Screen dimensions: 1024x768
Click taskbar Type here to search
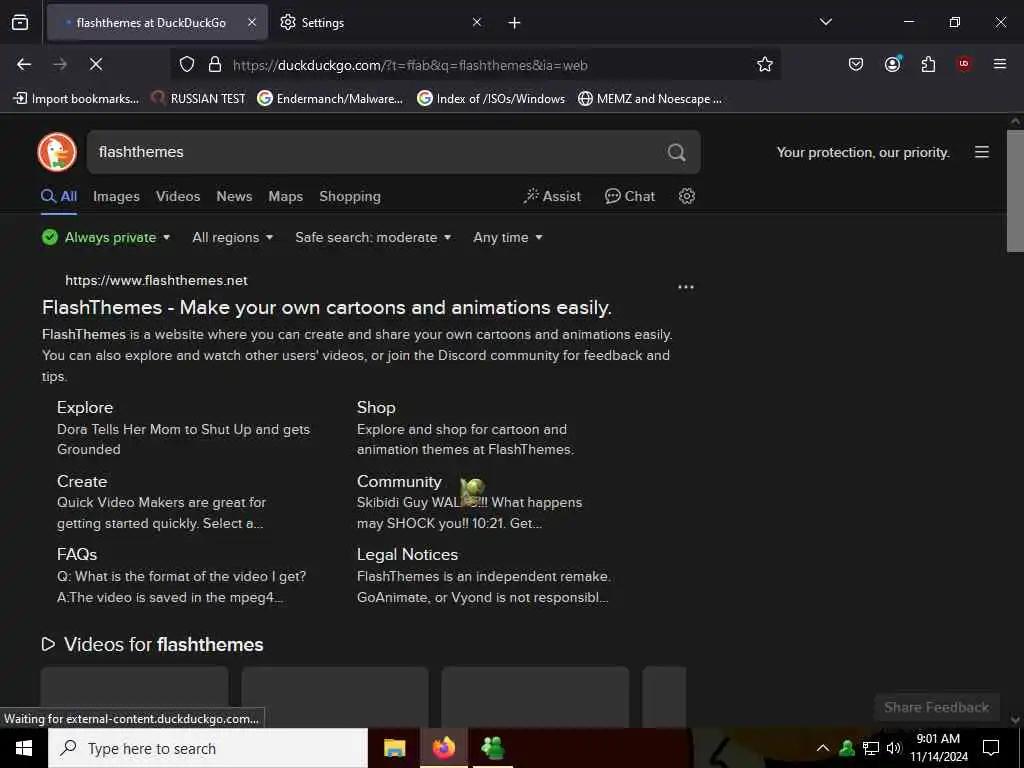208,748
